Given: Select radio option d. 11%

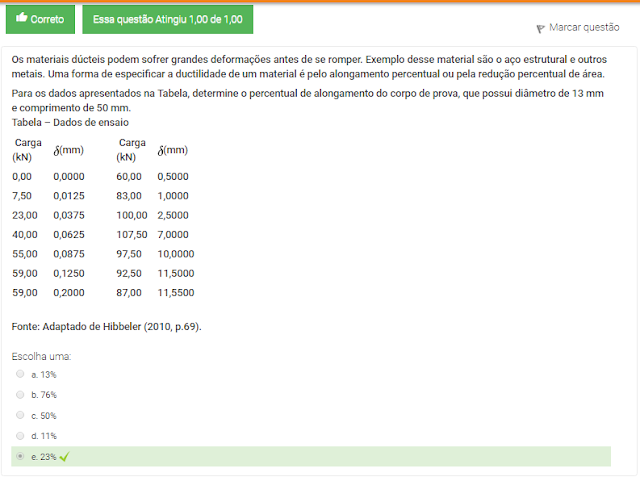Looking at the screenshot, I should coord(20,436).
